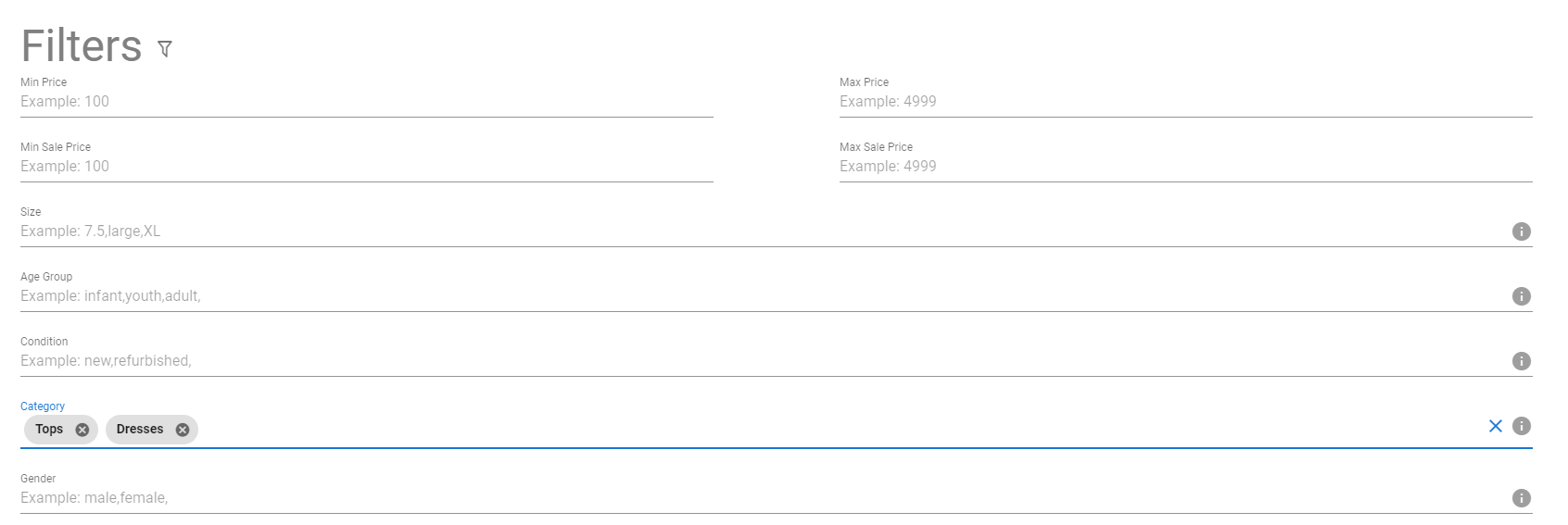Viewport: 1568px width, 525px height.
Task: Click the Category field info icon
Action: (x=1521, y=426)
